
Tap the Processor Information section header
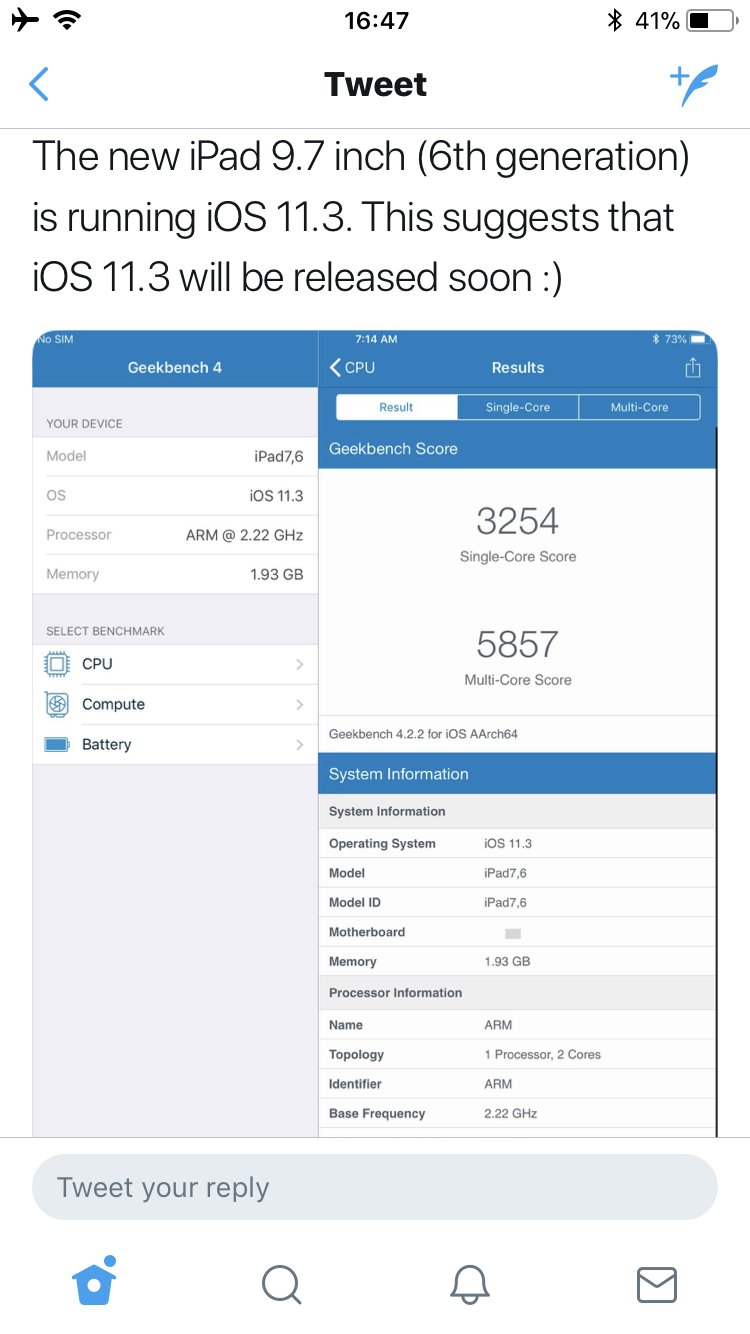coord(517,993)
